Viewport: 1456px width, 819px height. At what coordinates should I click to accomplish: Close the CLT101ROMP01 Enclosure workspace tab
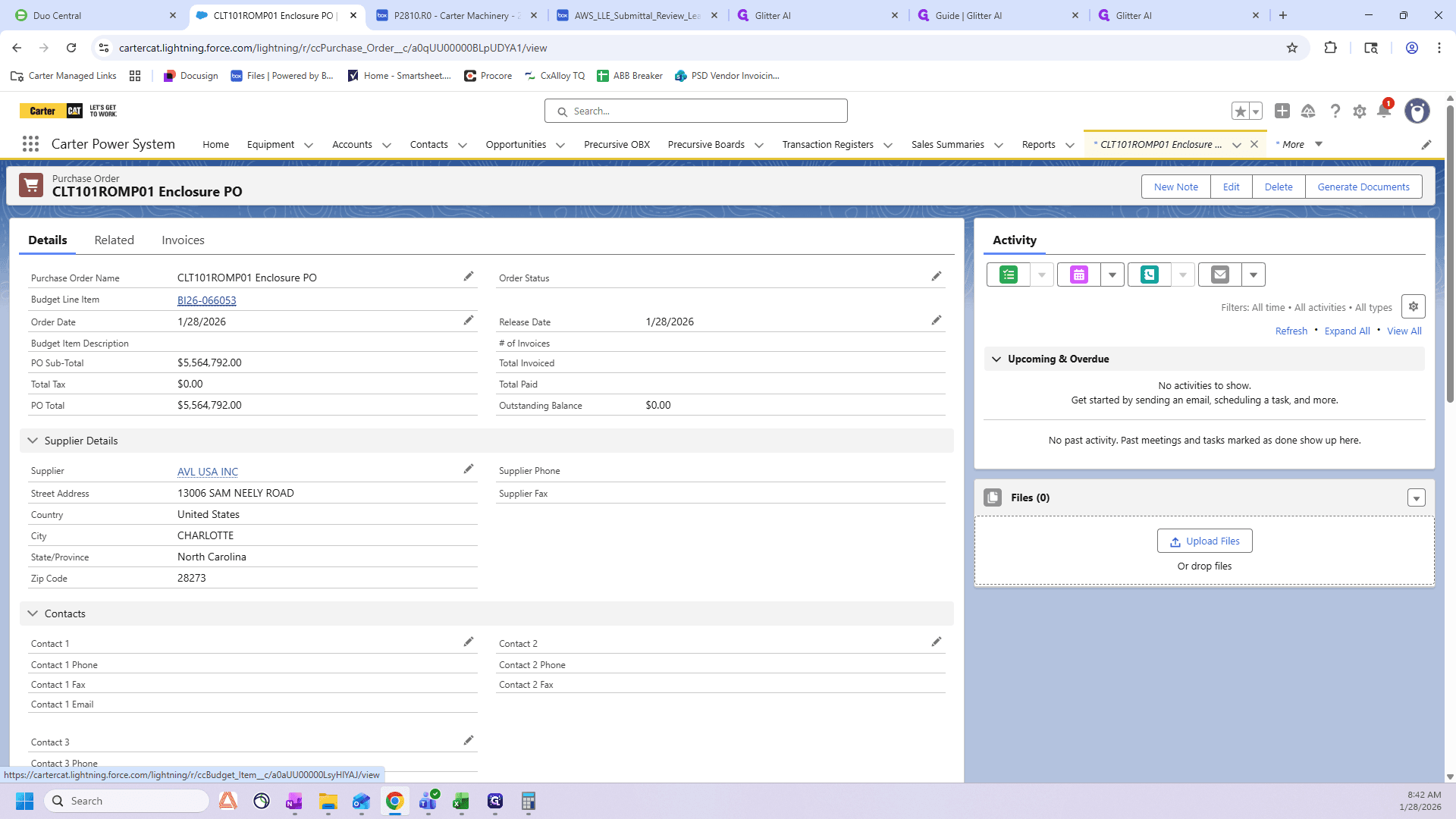point(1254,144)
